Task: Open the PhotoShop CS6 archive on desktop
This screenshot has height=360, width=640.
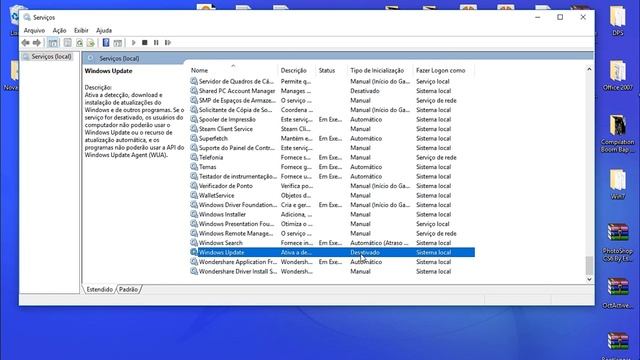Action: click(x=618, y=242)
